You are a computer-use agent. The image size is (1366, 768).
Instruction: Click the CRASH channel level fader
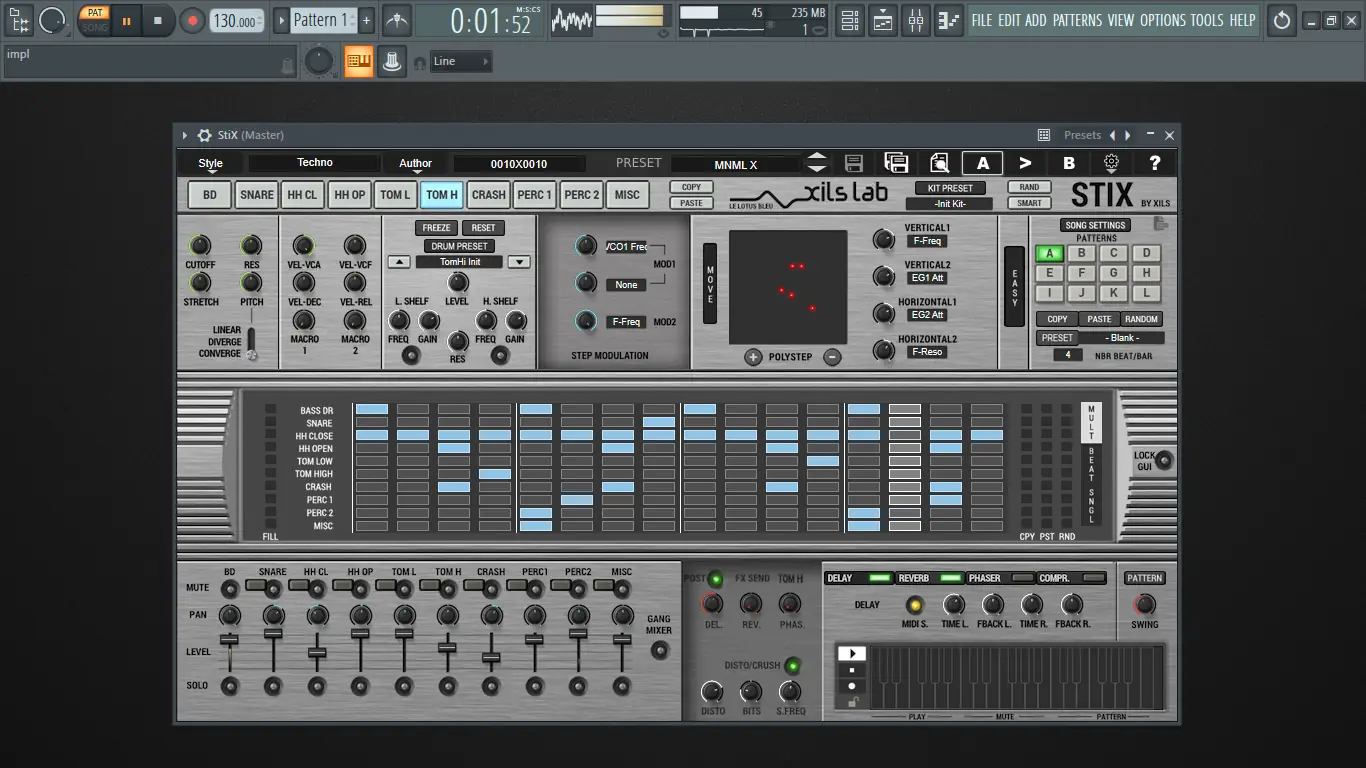point(491,658)
